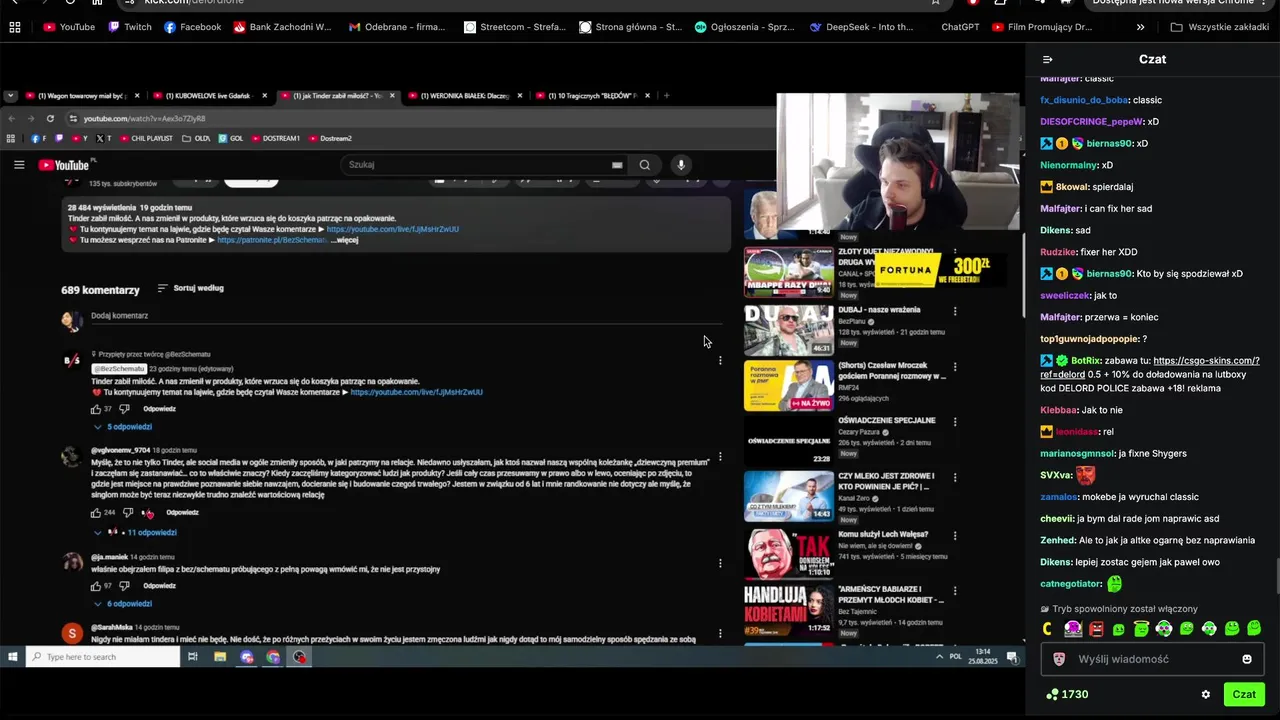Open YouTube bookmark in outer browser bar
1280x720 pixels.
click(69, 27)
